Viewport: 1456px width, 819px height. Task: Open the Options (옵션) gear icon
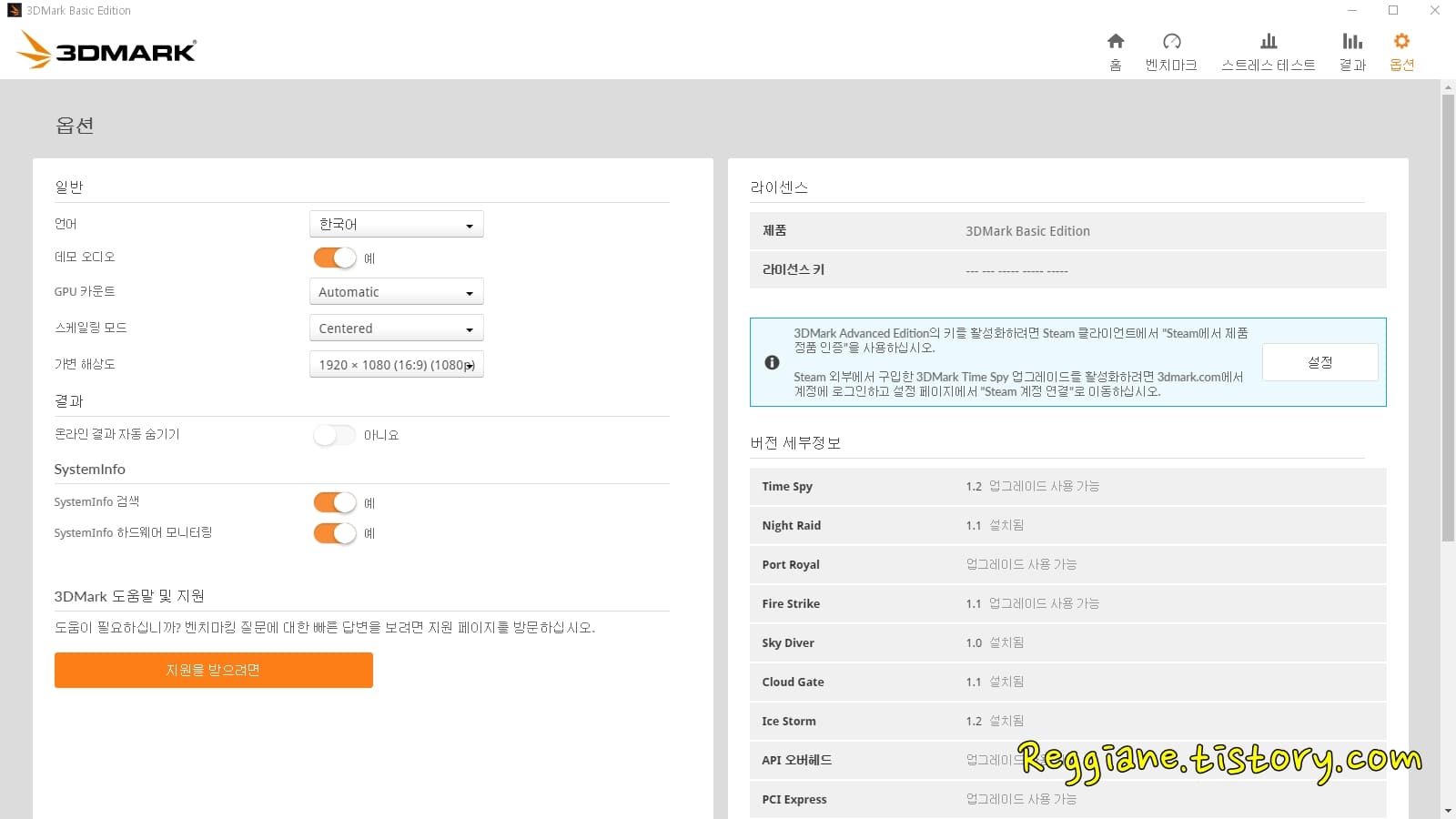[1401, 41]
